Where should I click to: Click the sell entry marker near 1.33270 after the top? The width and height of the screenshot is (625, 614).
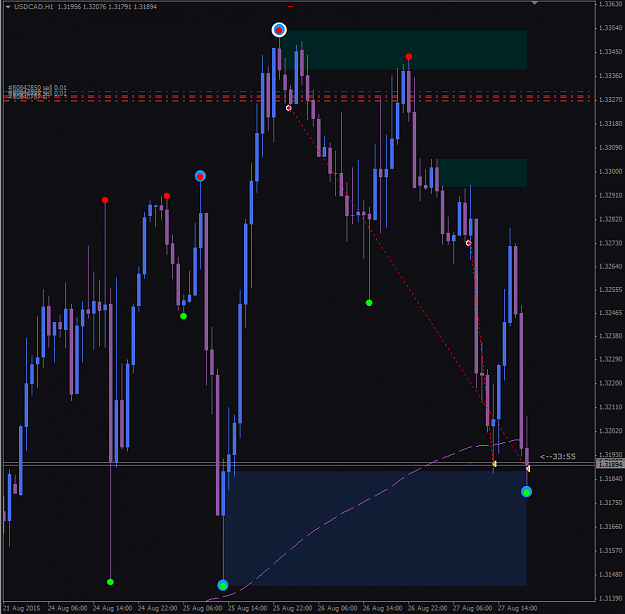pyautogui.click(x=289, y=108)
